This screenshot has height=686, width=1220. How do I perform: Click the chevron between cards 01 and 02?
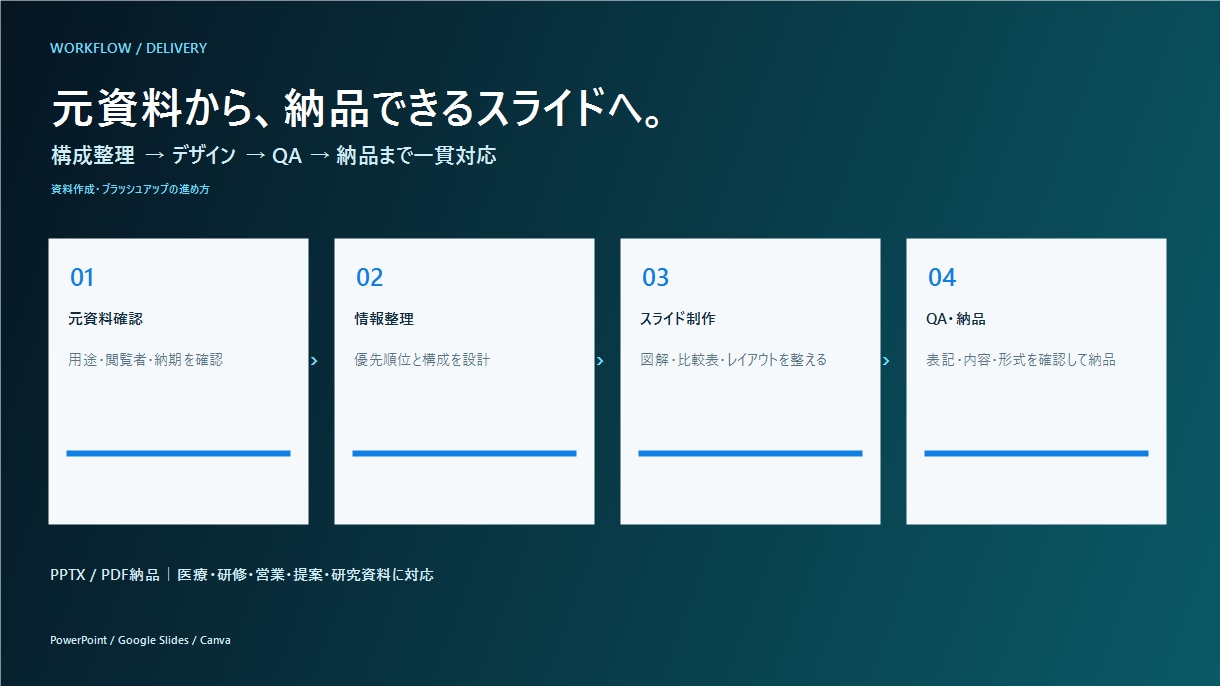coord(314,361)
